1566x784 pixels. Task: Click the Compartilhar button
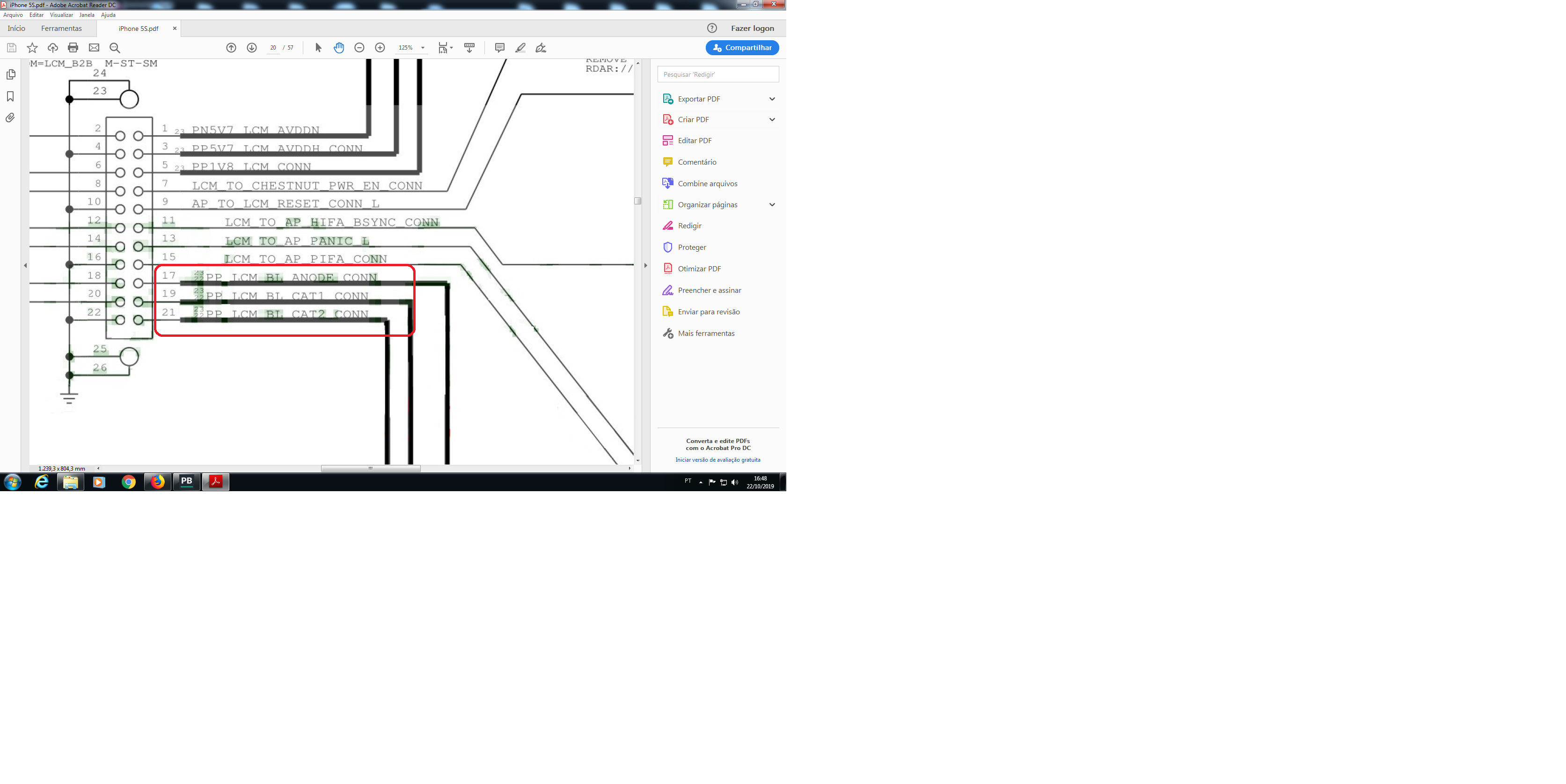point(742,47)
